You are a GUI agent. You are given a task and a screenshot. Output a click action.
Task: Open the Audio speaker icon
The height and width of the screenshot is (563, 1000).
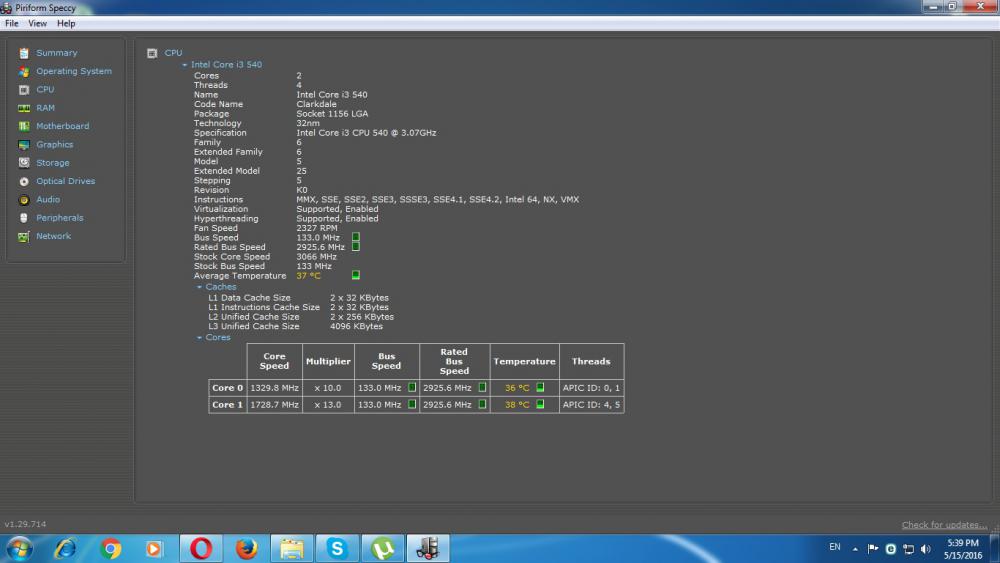click(24, 200)
